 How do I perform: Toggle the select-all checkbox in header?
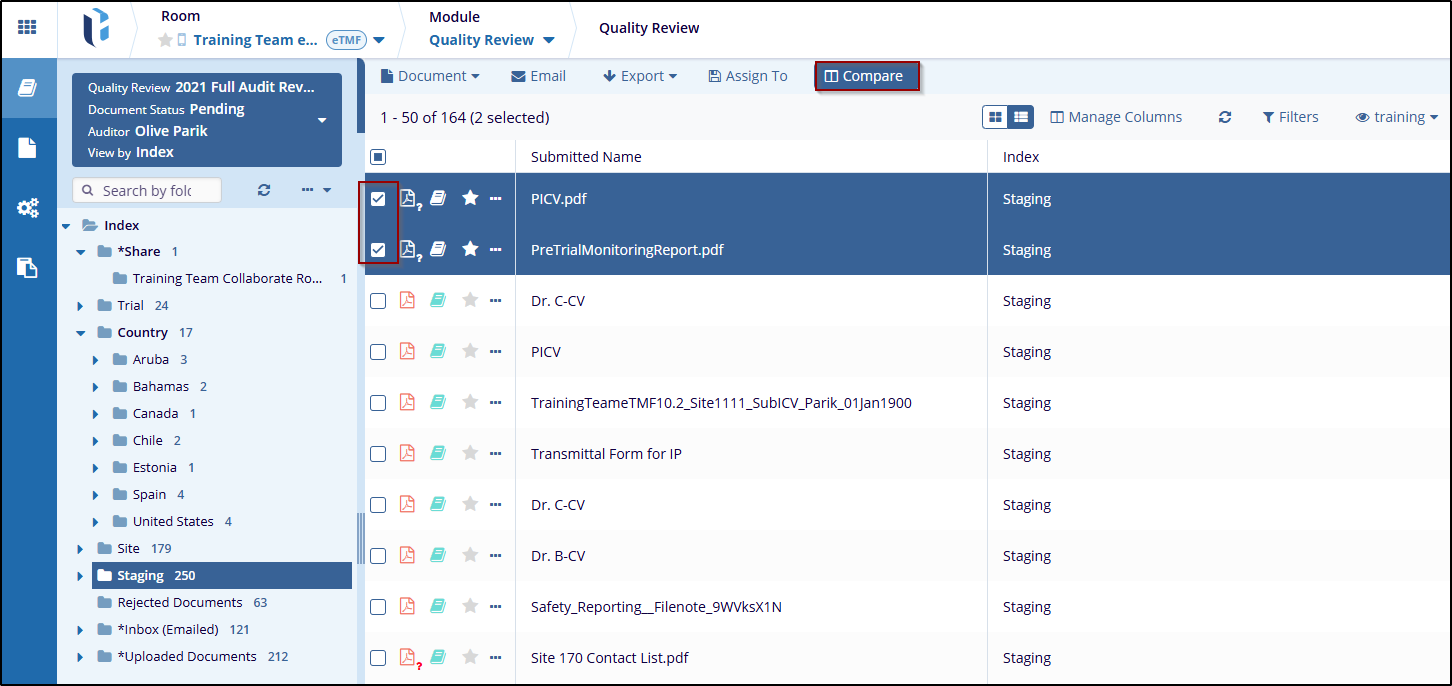pos(378,157)
